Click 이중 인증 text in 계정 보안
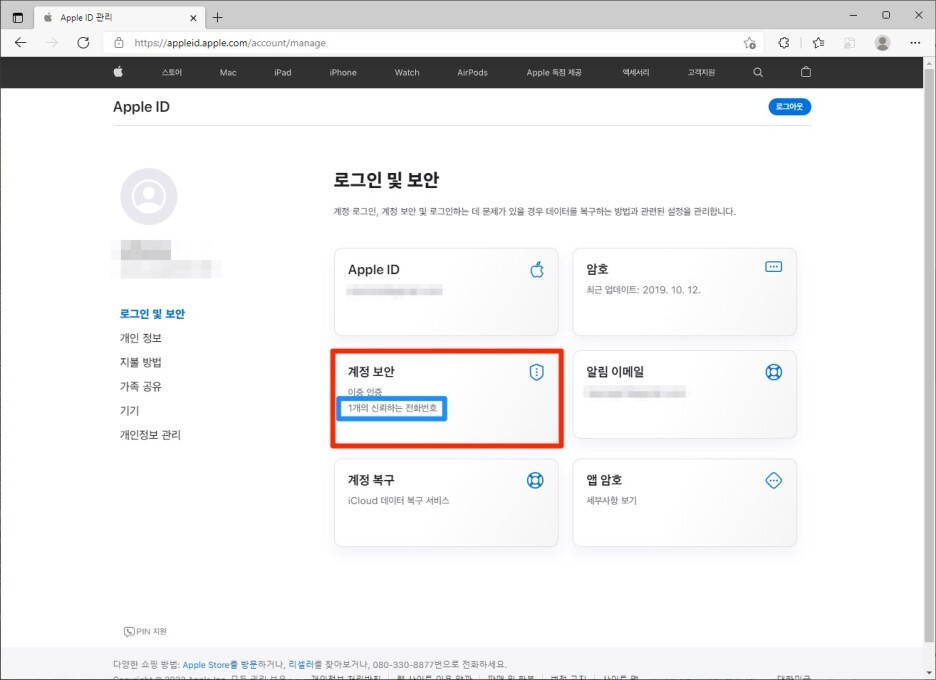This screenshot has width=936, height=680. 365,392
